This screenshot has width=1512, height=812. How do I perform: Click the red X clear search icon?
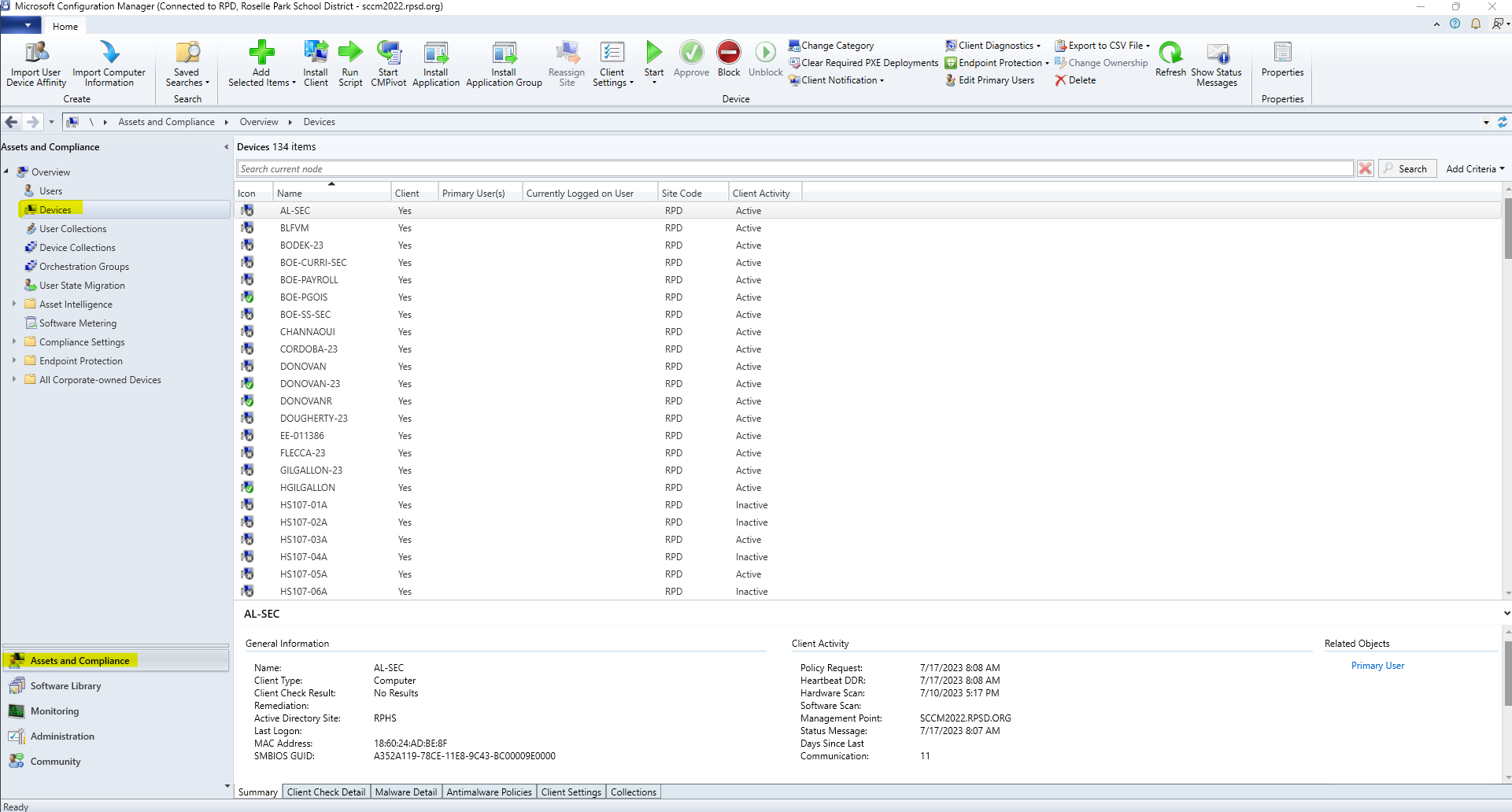pyautogui.click(x=1366, y=168)
